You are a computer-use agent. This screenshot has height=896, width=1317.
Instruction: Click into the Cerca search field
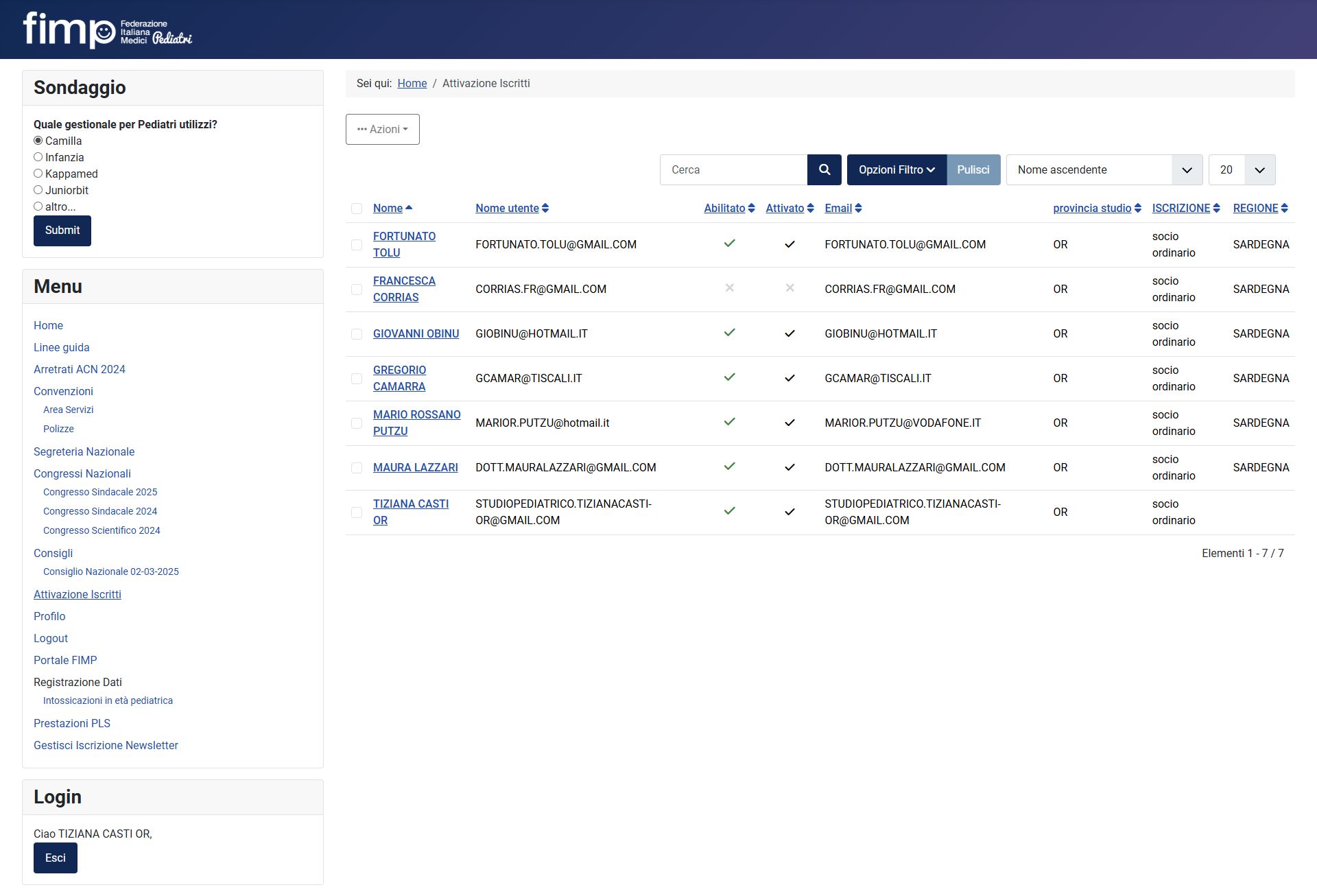(733, 169)
